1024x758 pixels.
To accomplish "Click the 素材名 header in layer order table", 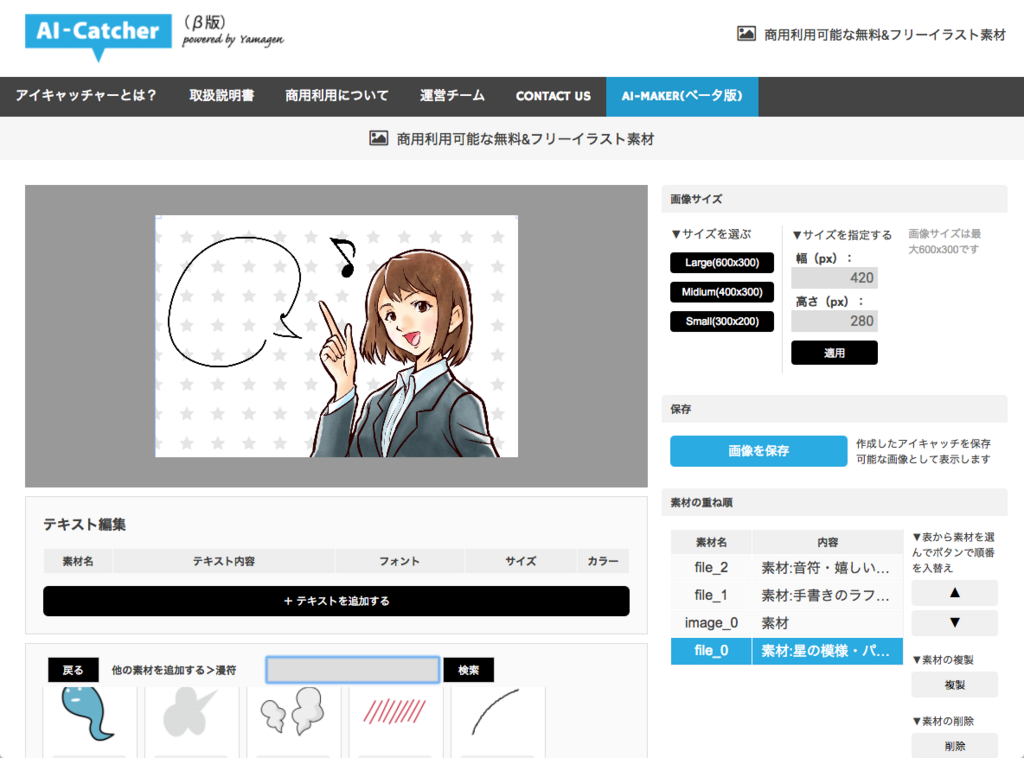I will (x=711, y=542).
